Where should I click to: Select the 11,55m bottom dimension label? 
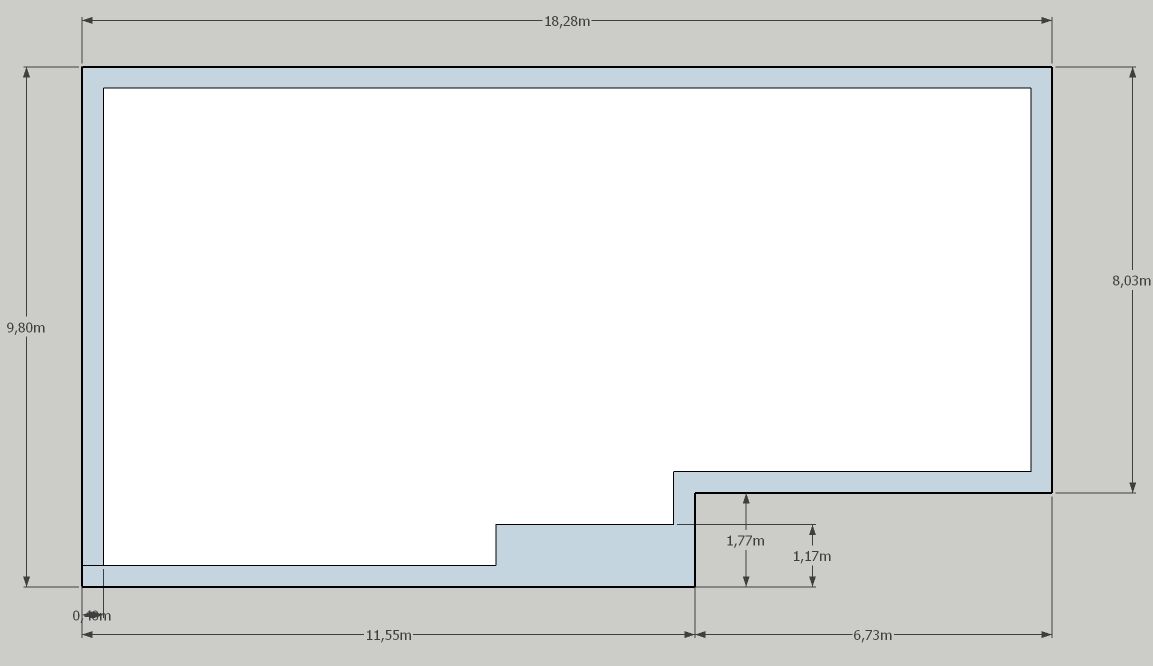pyautogui.click(x=389, y=635)
